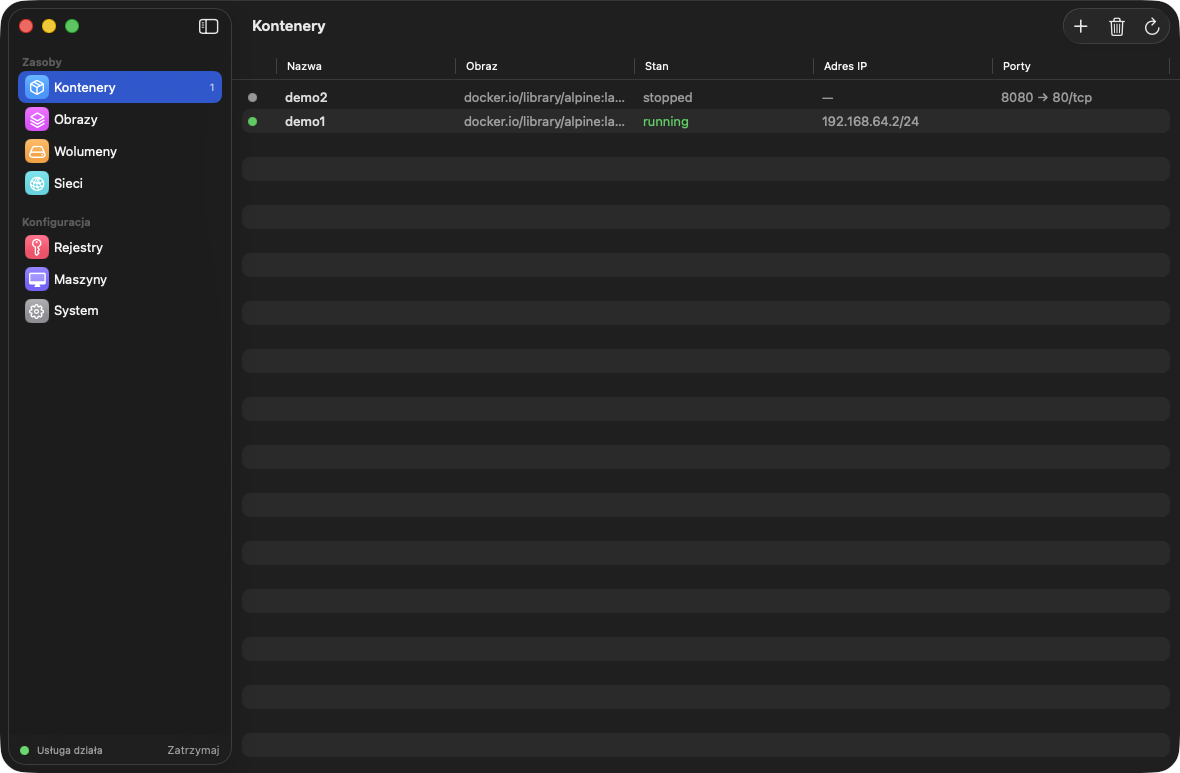Go to Sieci section
1180x773 pixels.
[120, 183]
